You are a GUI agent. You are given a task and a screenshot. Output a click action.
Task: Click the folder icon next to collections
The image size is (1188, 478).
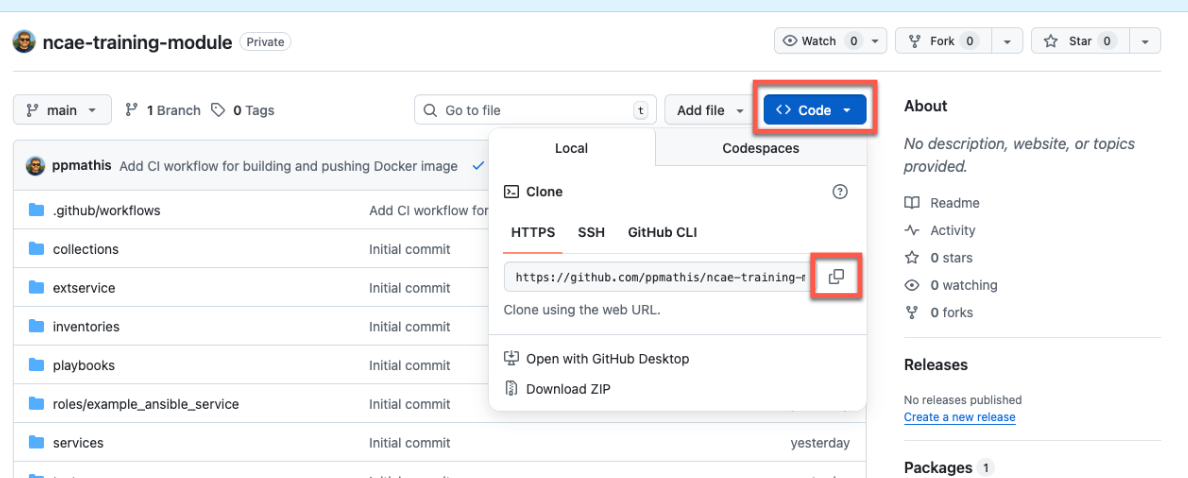[36, 248]
